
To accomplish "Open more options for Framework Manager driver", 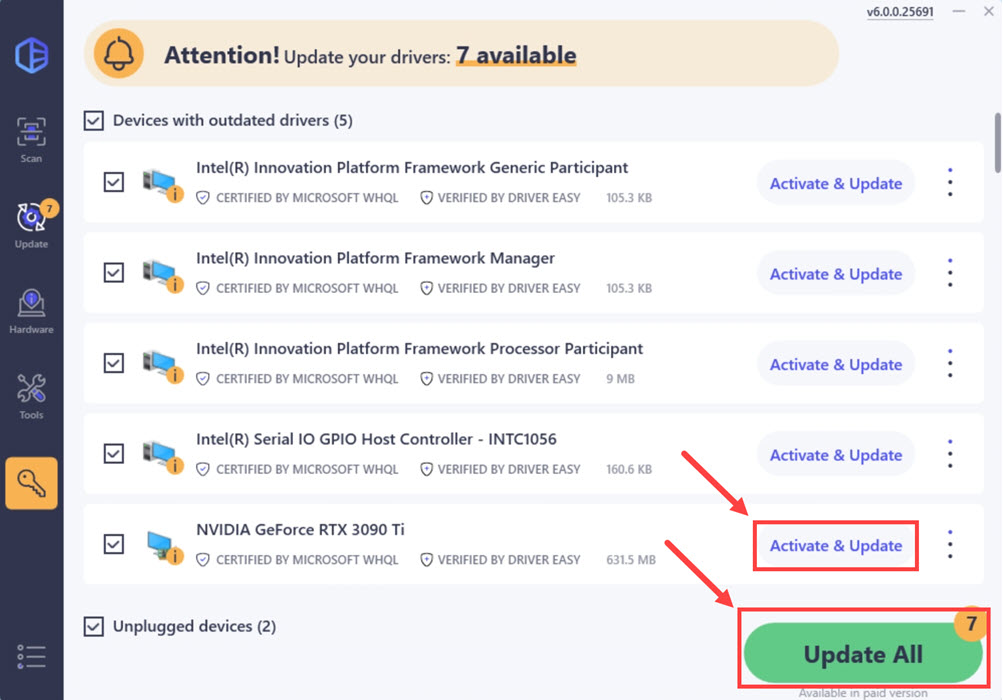I will [950, 273].
